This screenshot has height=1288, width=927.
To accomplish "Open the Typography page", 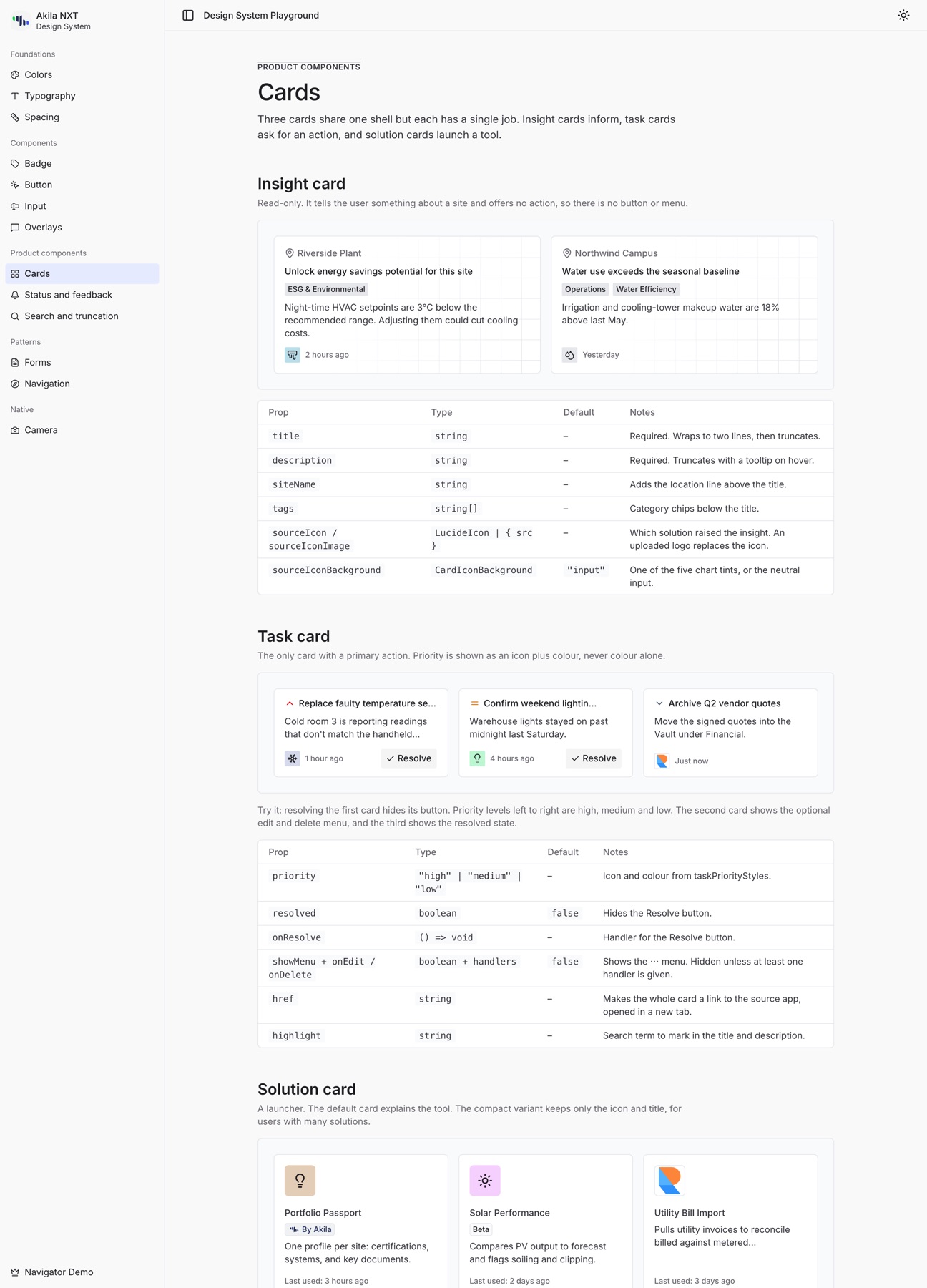I will (82, 96).
